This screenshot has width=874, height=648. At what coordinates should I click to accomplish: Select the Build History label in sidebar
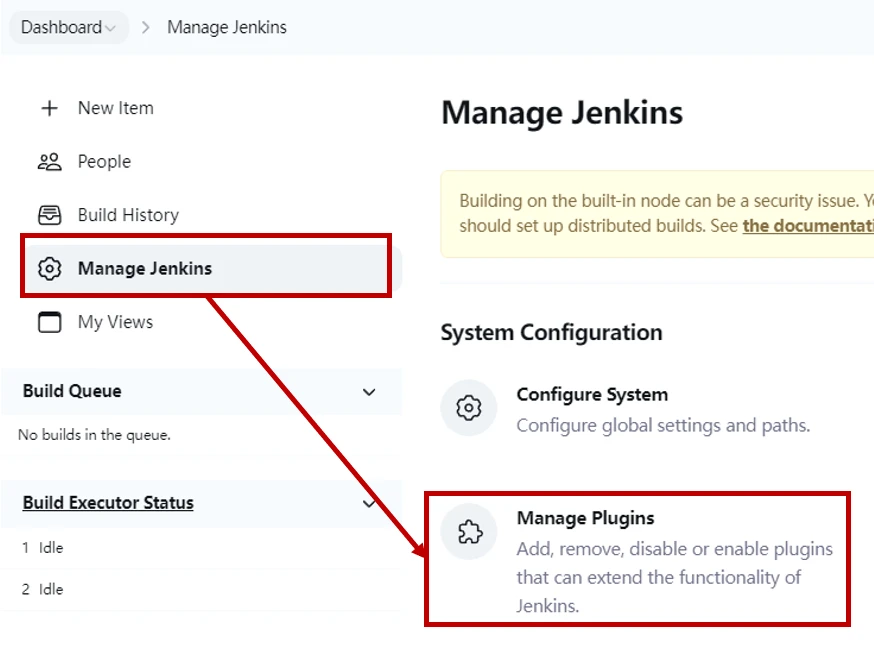[x=128, y=215]
